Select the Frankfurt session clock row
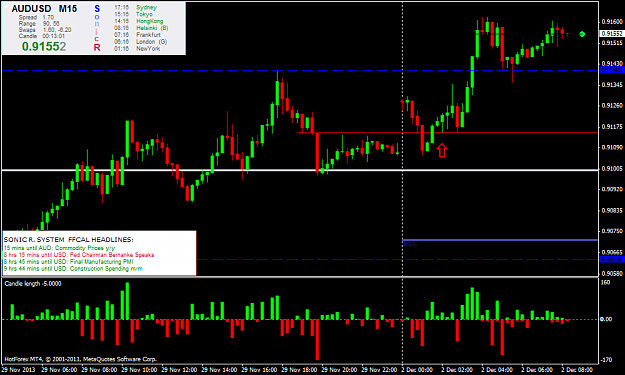The height and width of the screenshot is (375, 625). tap(138, 35)
